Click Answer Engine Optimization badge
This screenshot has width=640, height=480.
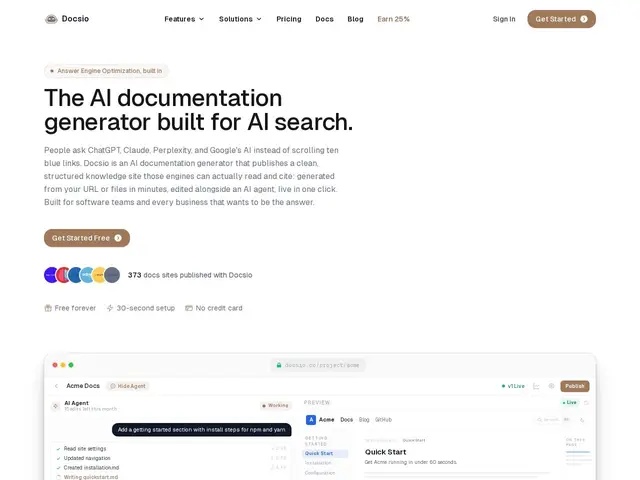pos(106,71)
